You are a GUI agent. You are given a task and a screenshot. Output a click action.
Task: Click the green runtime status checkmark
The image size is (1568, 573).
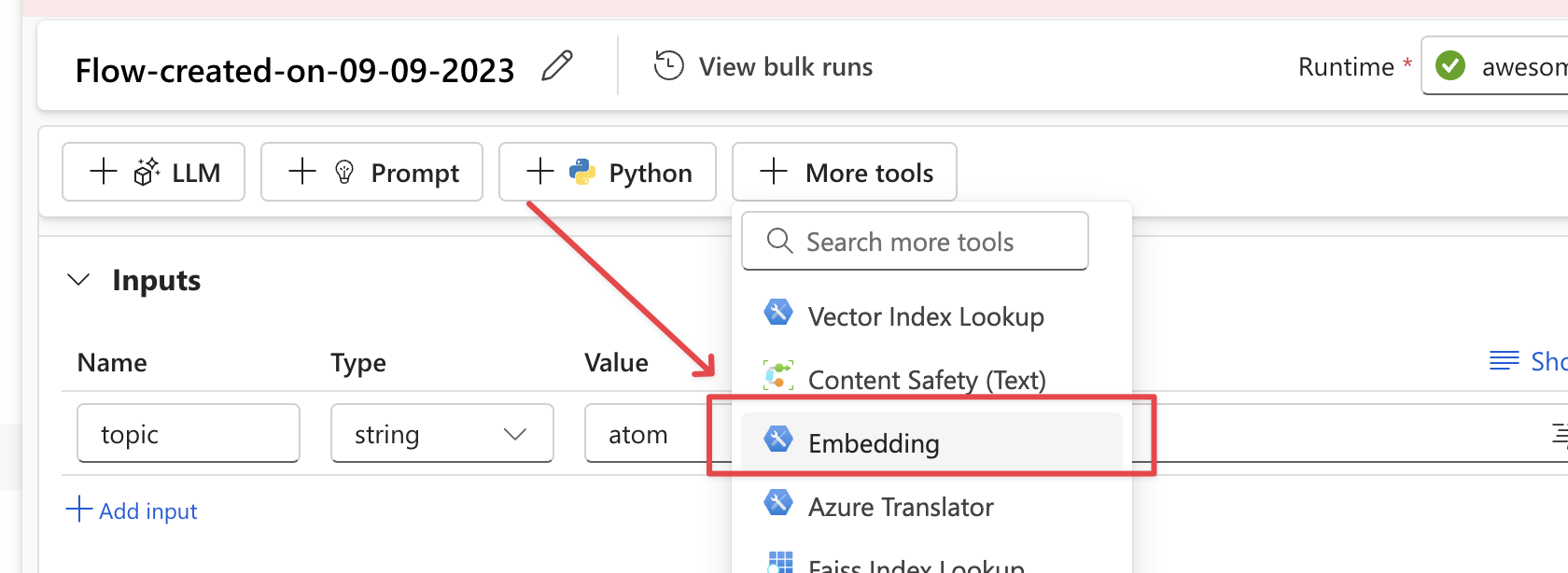(1450, 65)
